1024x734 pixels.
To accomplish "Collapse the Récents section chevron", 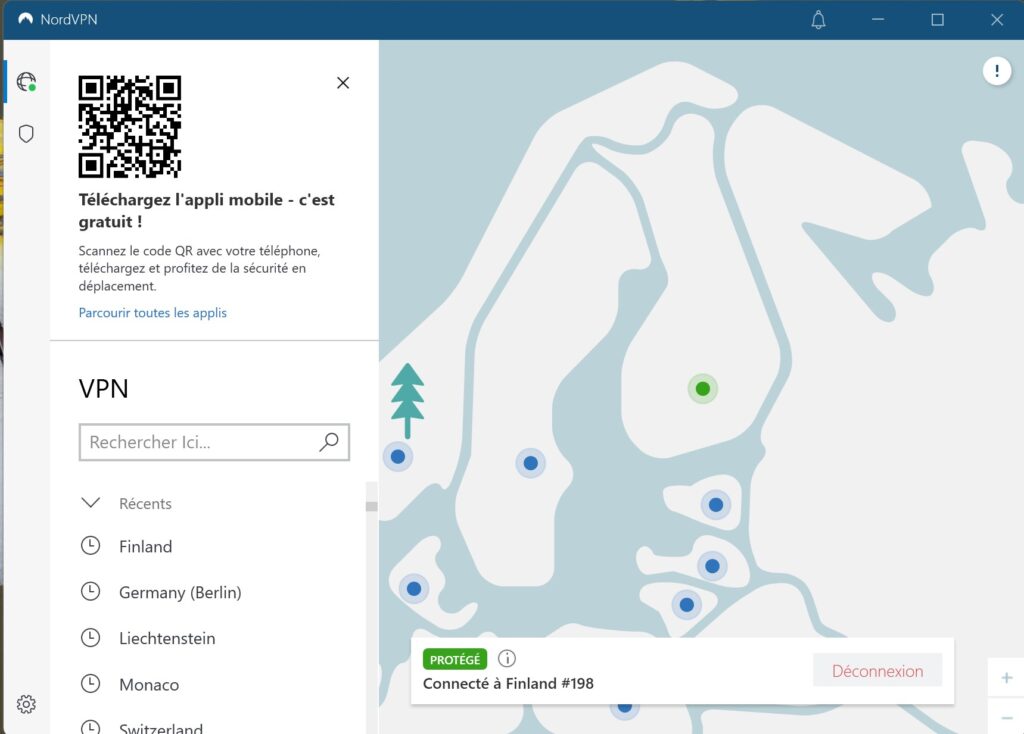I will click(x=90, y=503).
